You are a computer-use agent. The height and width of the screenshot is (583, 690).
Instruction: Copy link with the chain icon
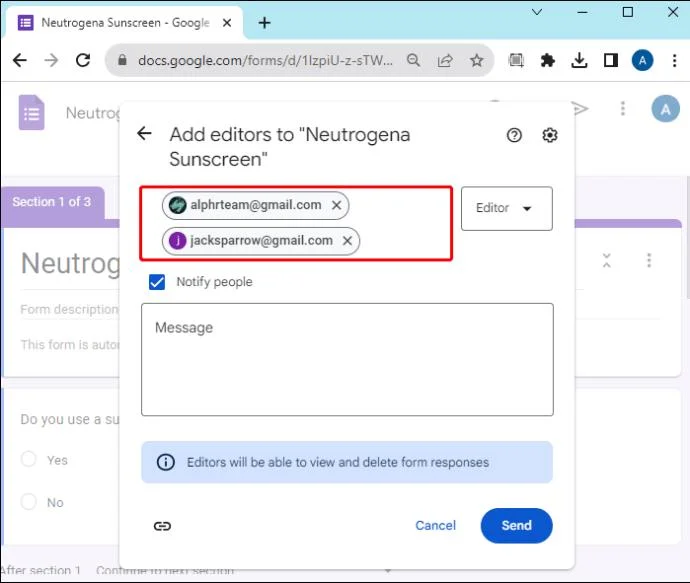[x=162, y=526]
